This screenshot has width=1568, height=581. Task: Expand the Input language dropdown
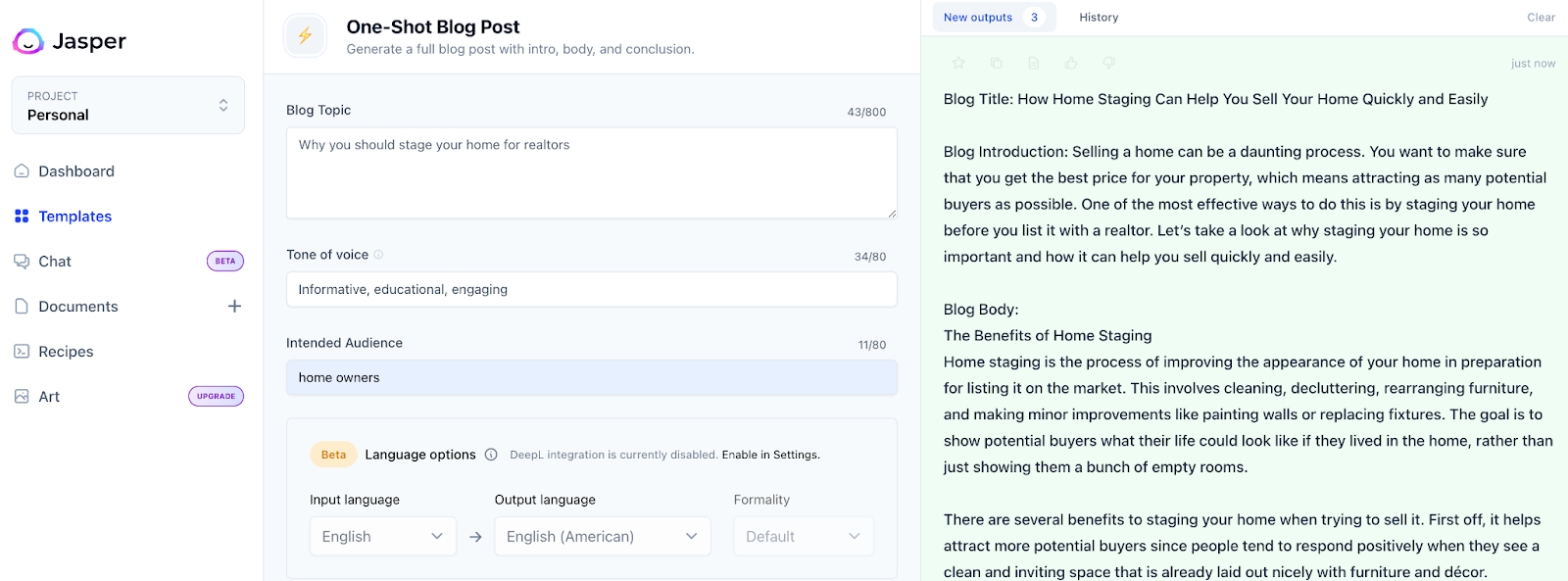click(382, 537)
